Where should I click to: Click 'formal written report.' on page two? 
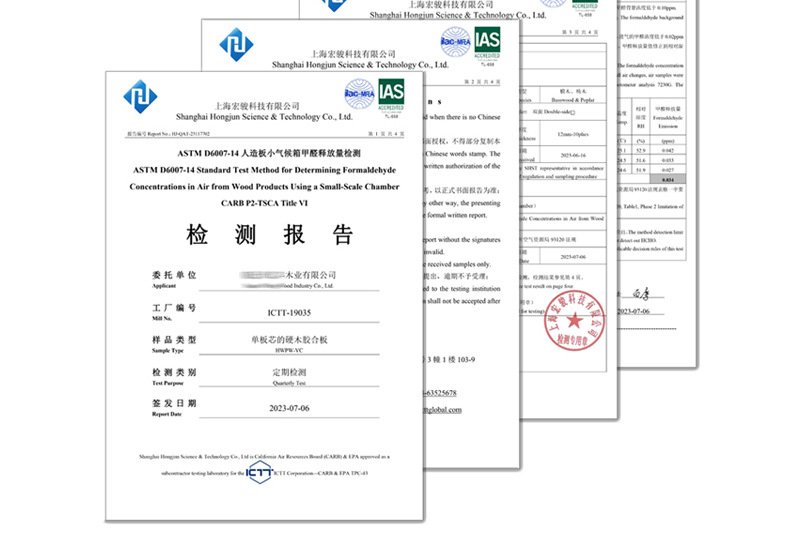pyautogui.click(x=457, y=215)
